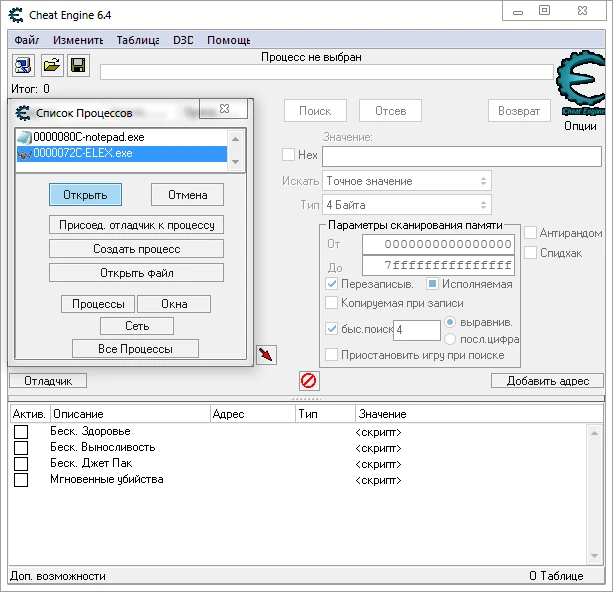Activate the Беск. Выносливость script checkbox
Screen dimensions: 613x592
tap(21, 448)
